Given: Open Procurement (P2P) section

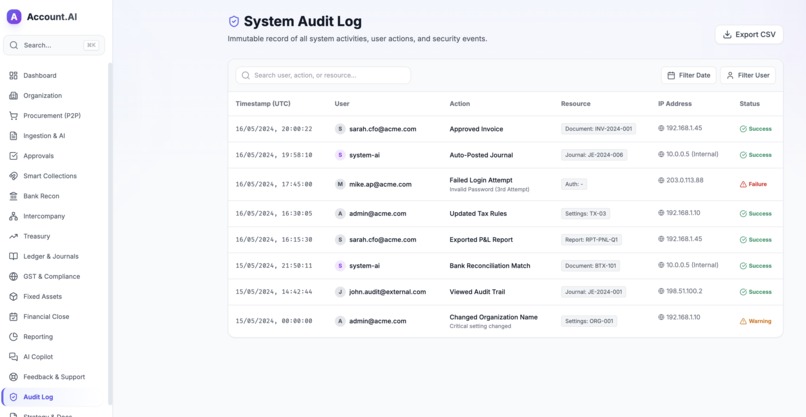Looking at the screenshot, I should [x=54, y=116].
